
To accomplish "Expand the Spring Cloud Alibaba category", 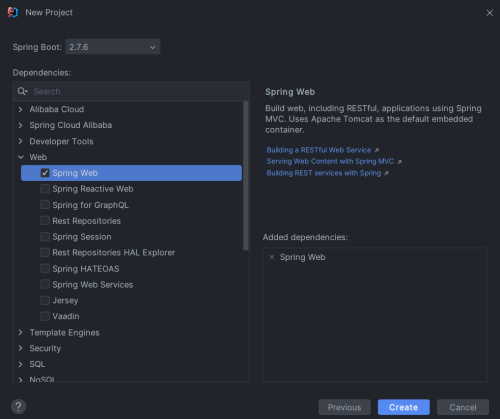I will [21, 125].
